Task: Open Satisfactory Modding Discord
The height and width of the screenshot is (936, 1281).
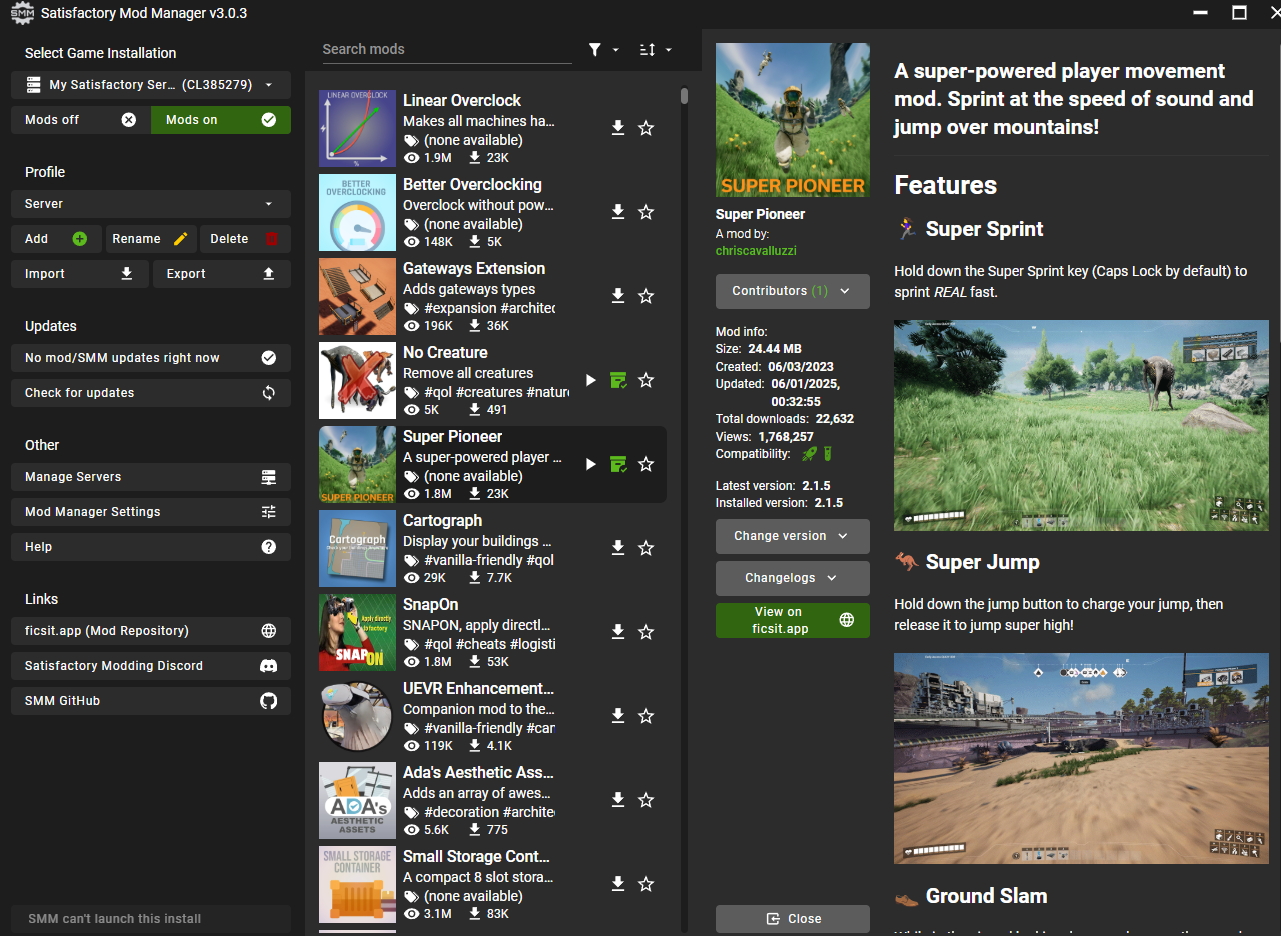Action: pos(151,666)
